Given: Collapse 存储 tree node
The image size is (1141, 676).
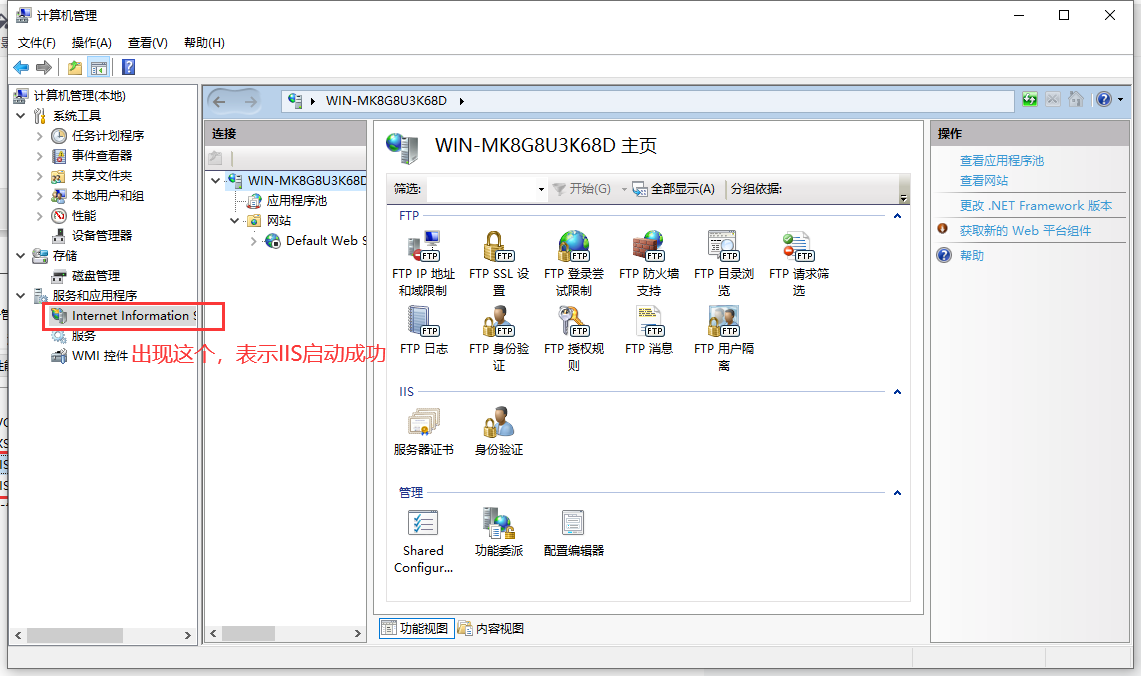Looking at the screenshot, I should pos(20,255).
